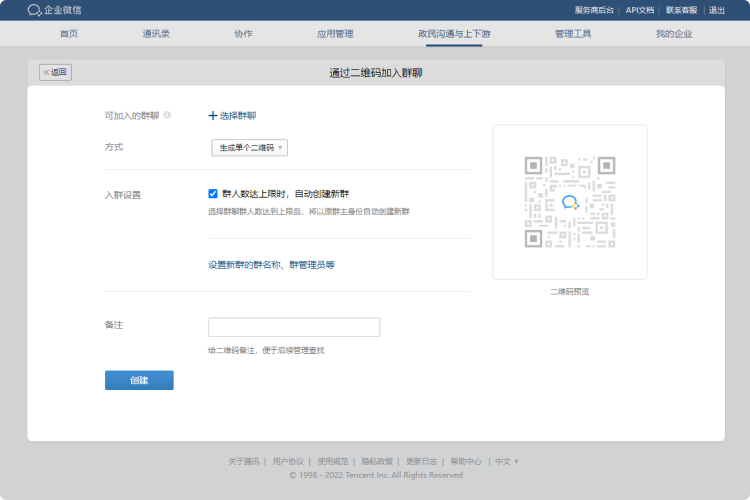Switch to the 协作 tab
The width and height of the screenshot is (750, 500).
tap(243, 33)
